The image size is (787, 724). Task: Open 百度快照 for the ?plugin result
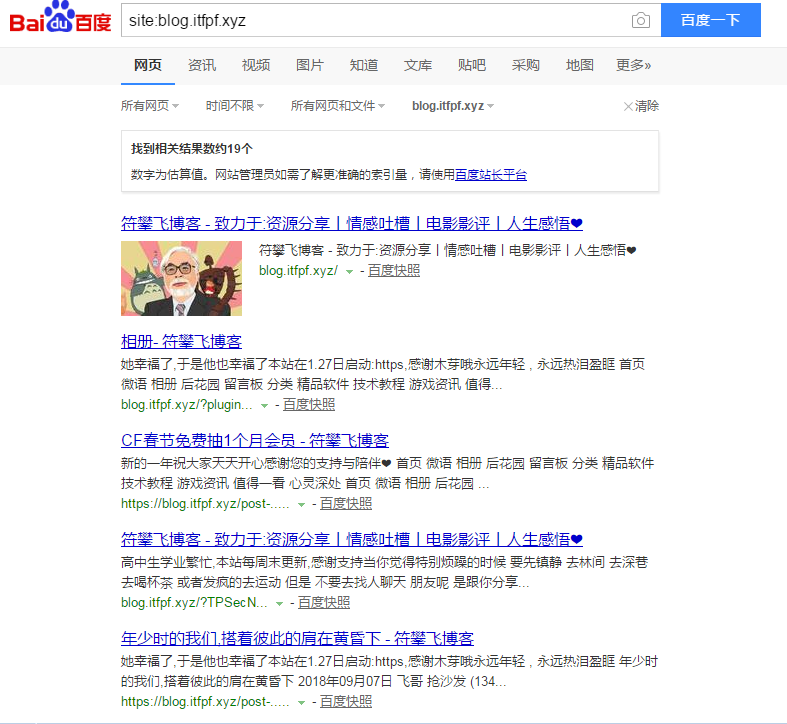tap(309, 405)
